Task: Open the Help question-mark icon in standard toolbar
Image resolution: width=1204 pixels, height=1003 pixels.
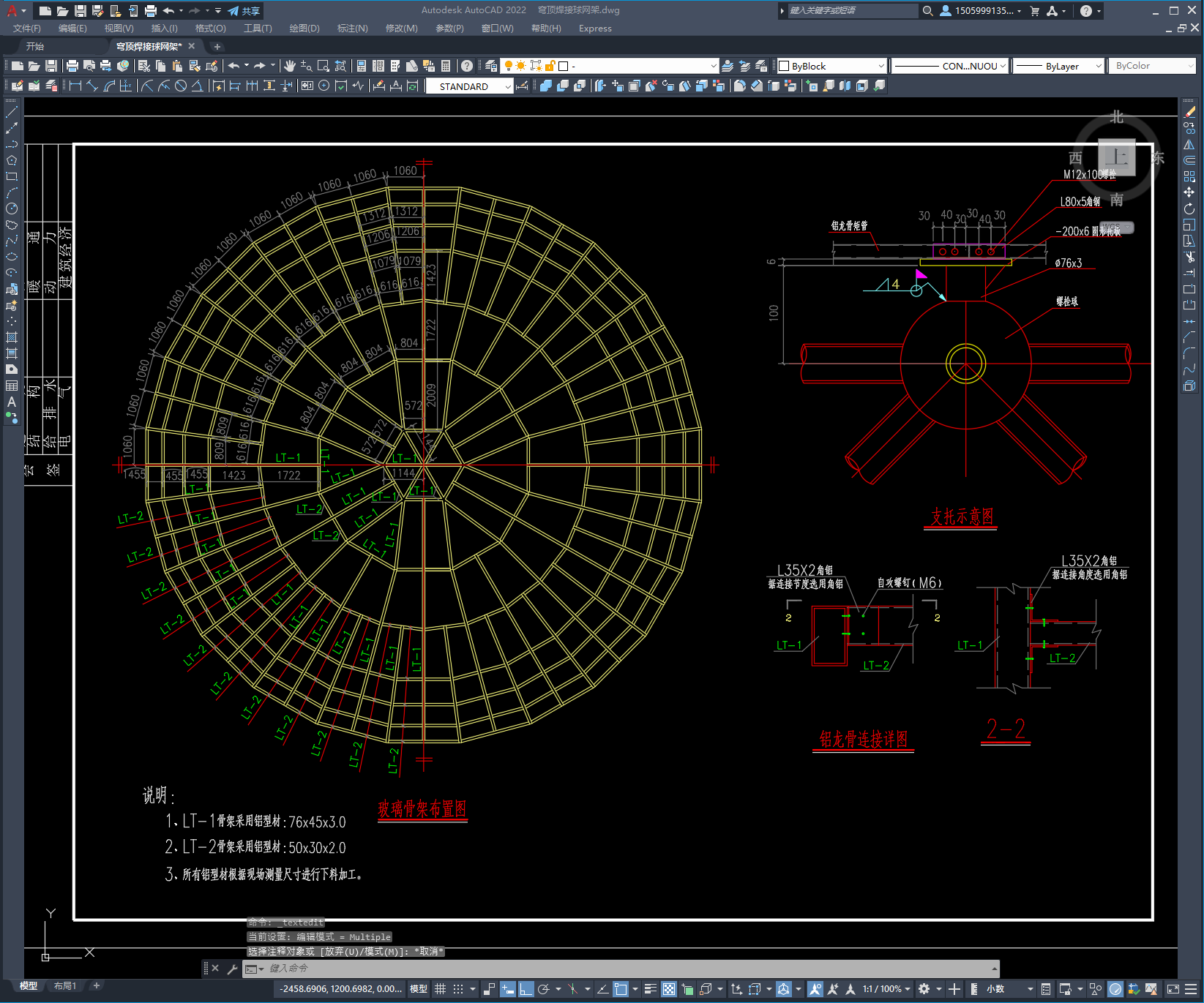Action: 467,66
